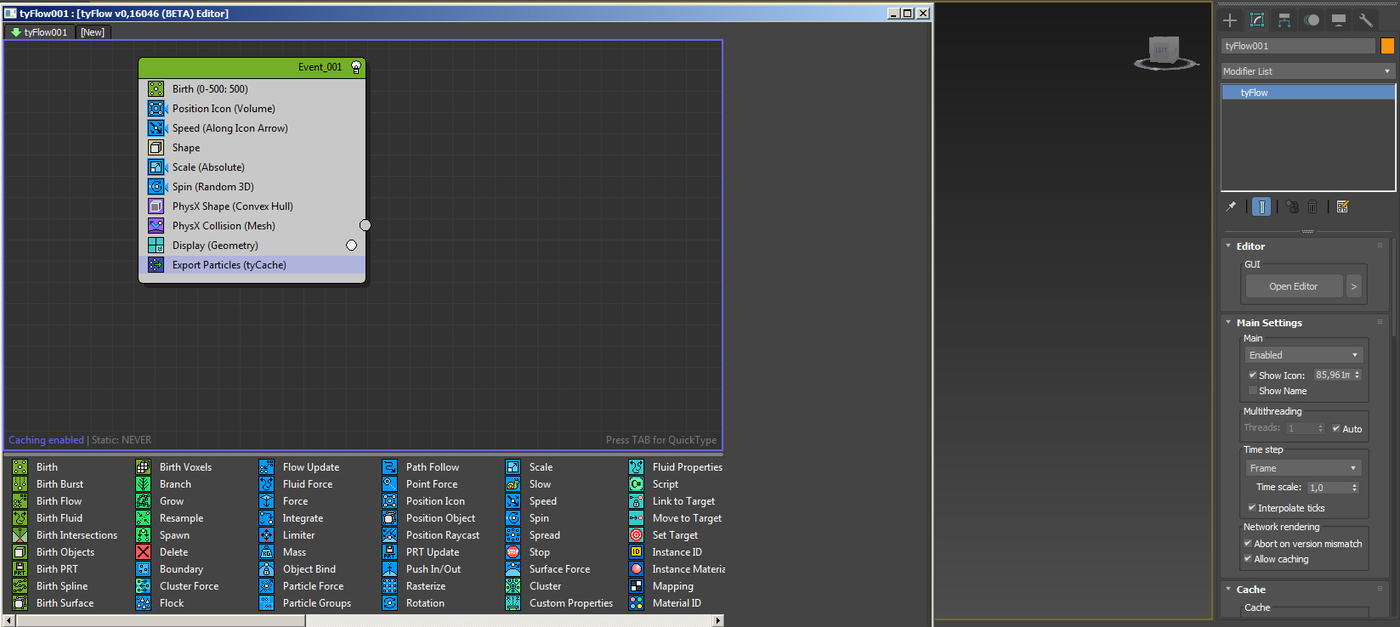Screen dimensions: 1400x627
Task: Open the Create command panel tab
Action: [1230, 20]
